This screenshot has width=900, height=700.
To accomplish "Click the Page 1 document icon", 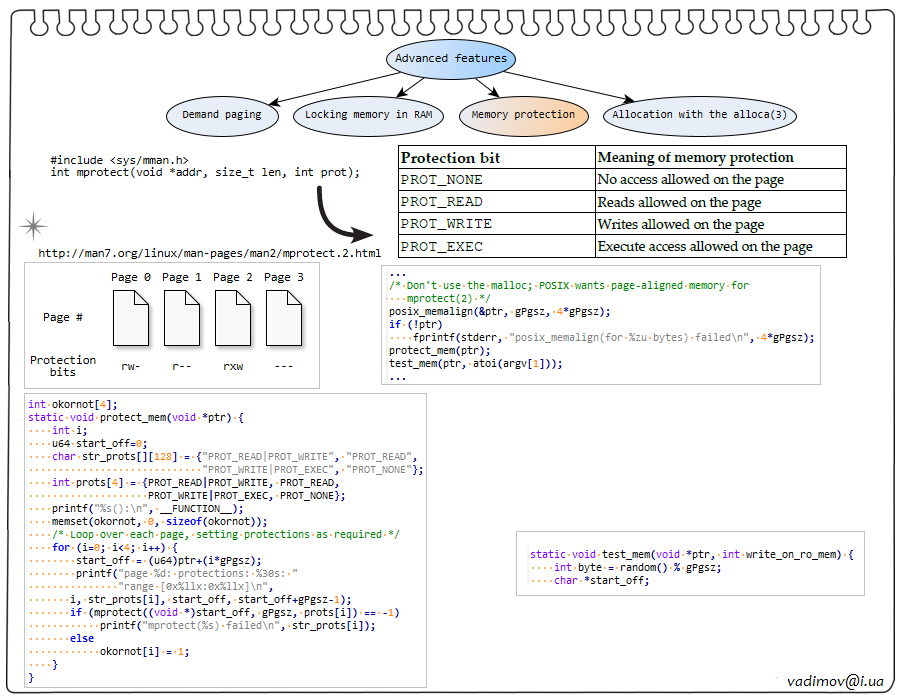I will (182, 318).
